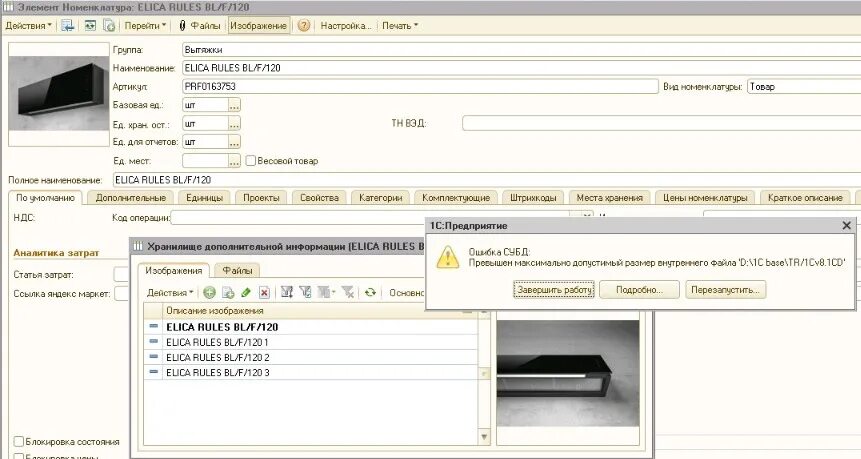
Task: Close the 1С:Предприятие error dialog
Action: (846, 226)
